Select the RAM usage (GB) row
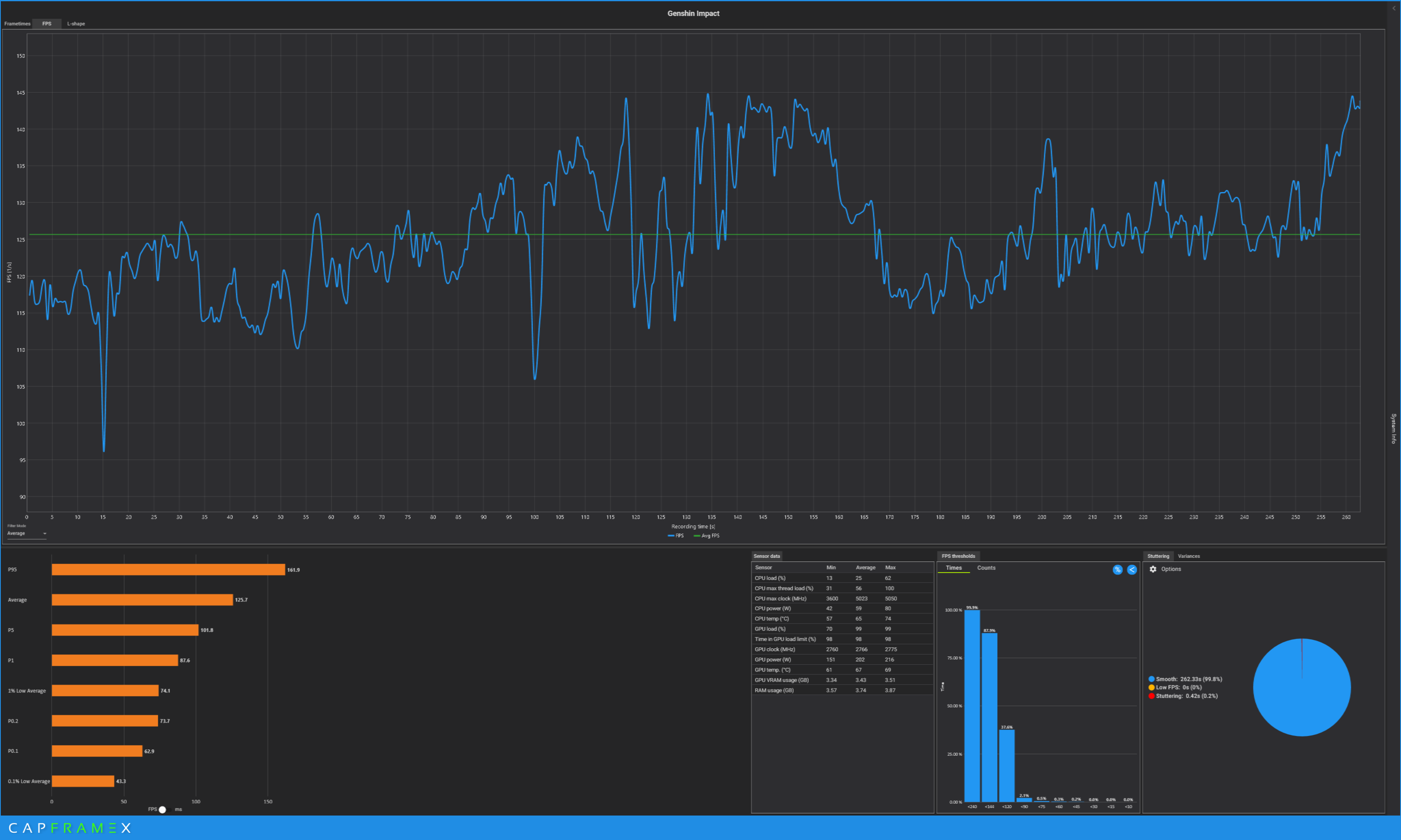 (x=842, y=690)
